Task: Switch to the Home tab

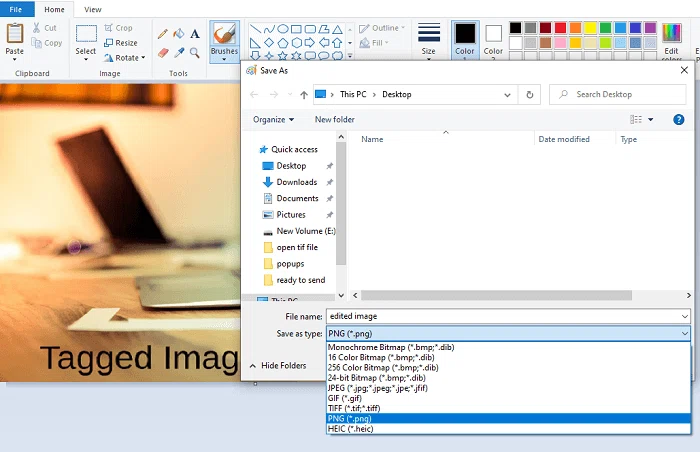Action: 54,9
